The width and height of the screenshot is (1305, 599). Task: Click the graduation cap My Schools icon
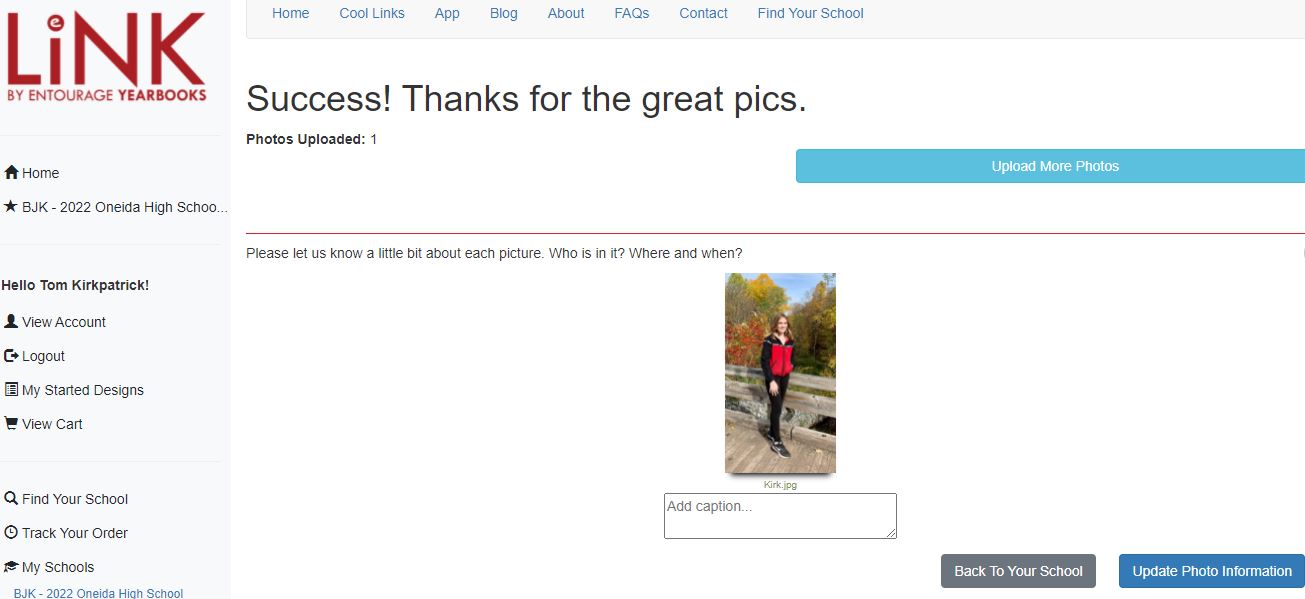(x=11, y=566)
